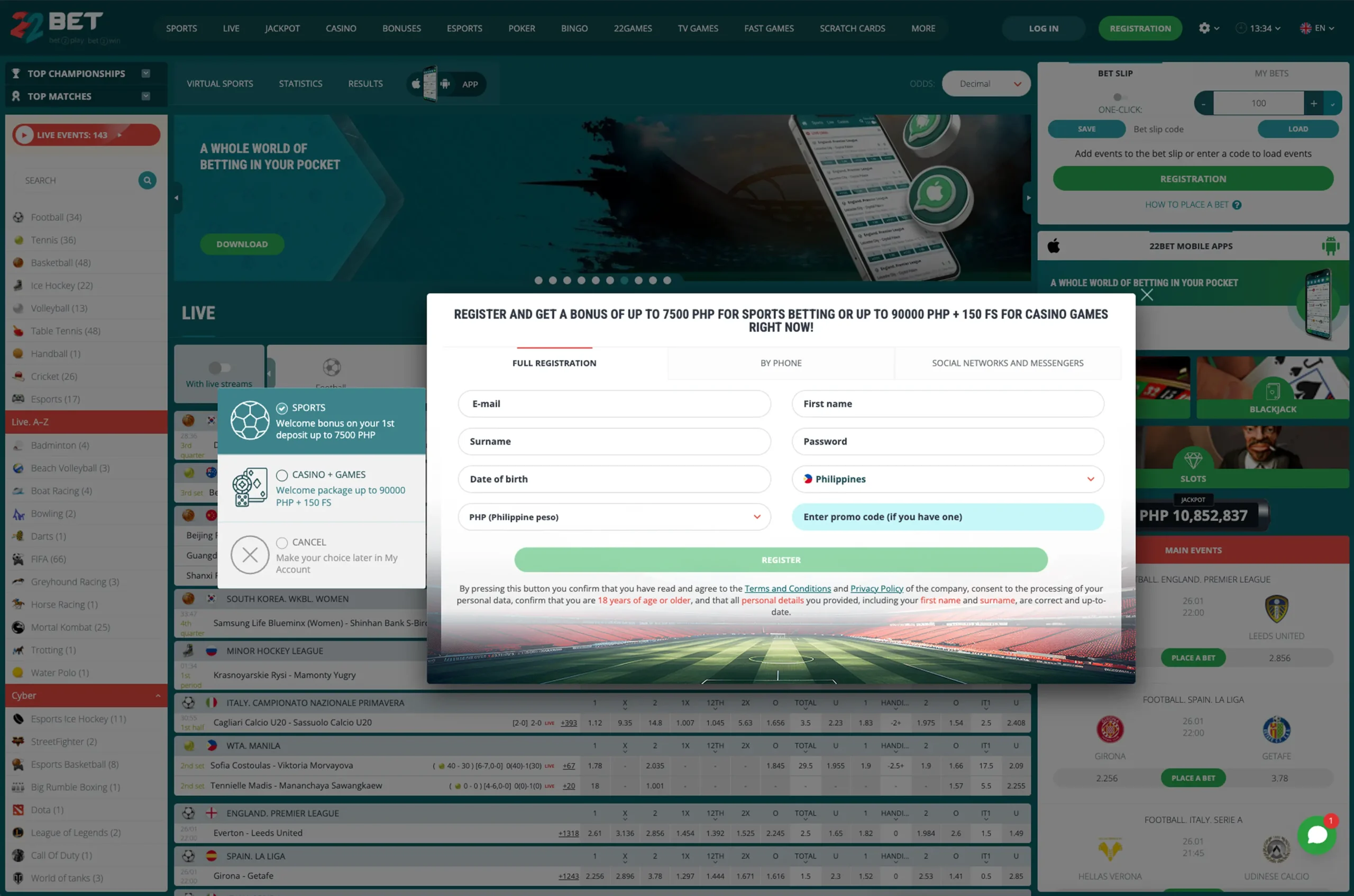Open the live chat bubble icon
This screenshot has width=1354, height=896.
pos(1316,835)
